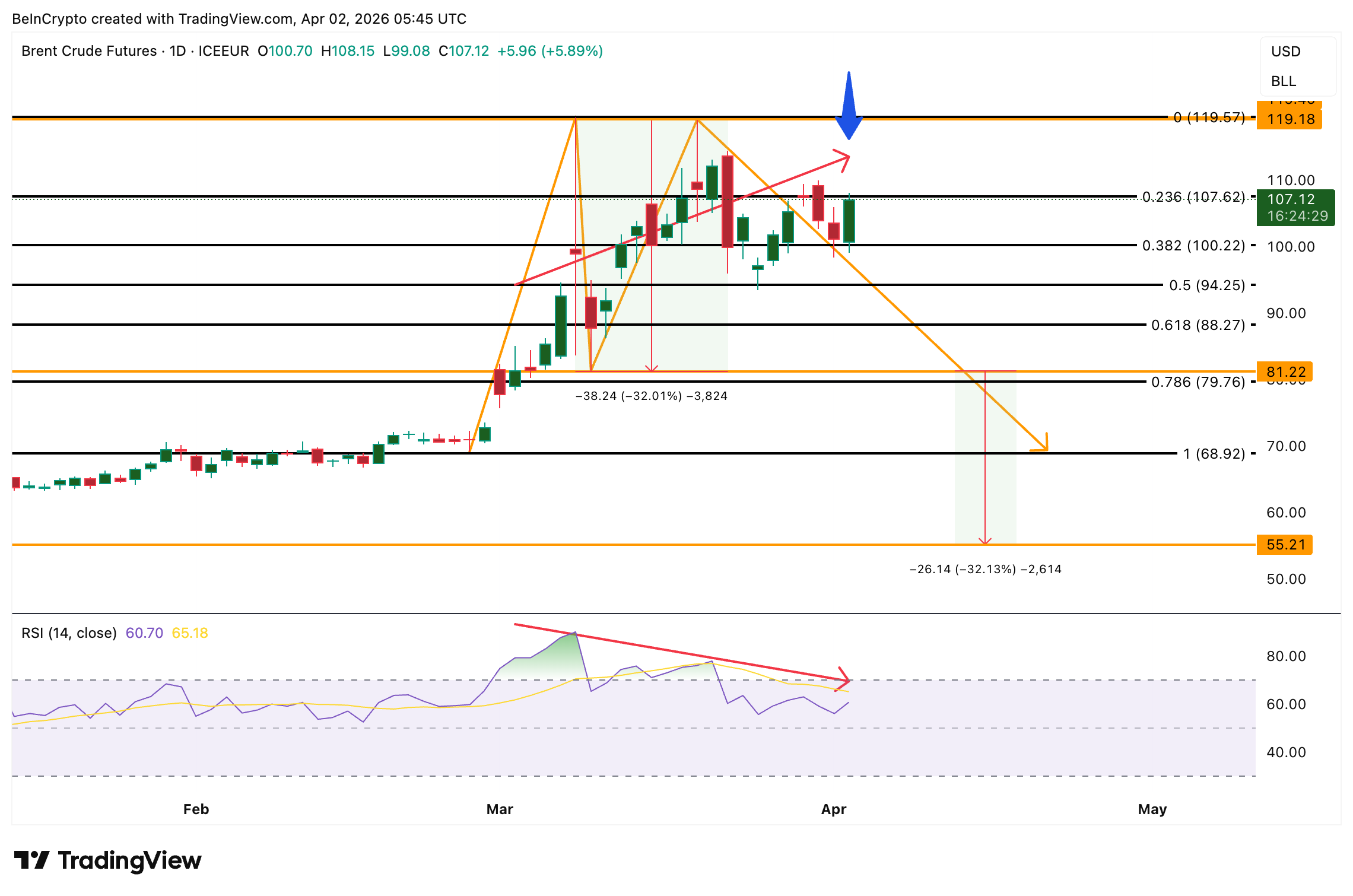Image resolution: width=1353 pixels, height=896 pixels.
Task: Click the 0.382 (100.22) Fibonacci label
Action: tap(1193, 246)
